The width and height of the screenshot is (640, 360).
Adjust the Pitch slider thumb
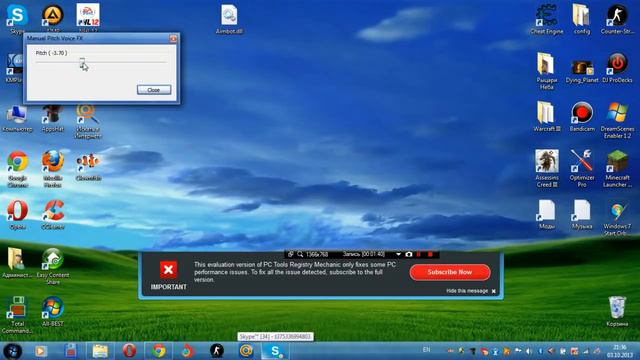[82, 62]
